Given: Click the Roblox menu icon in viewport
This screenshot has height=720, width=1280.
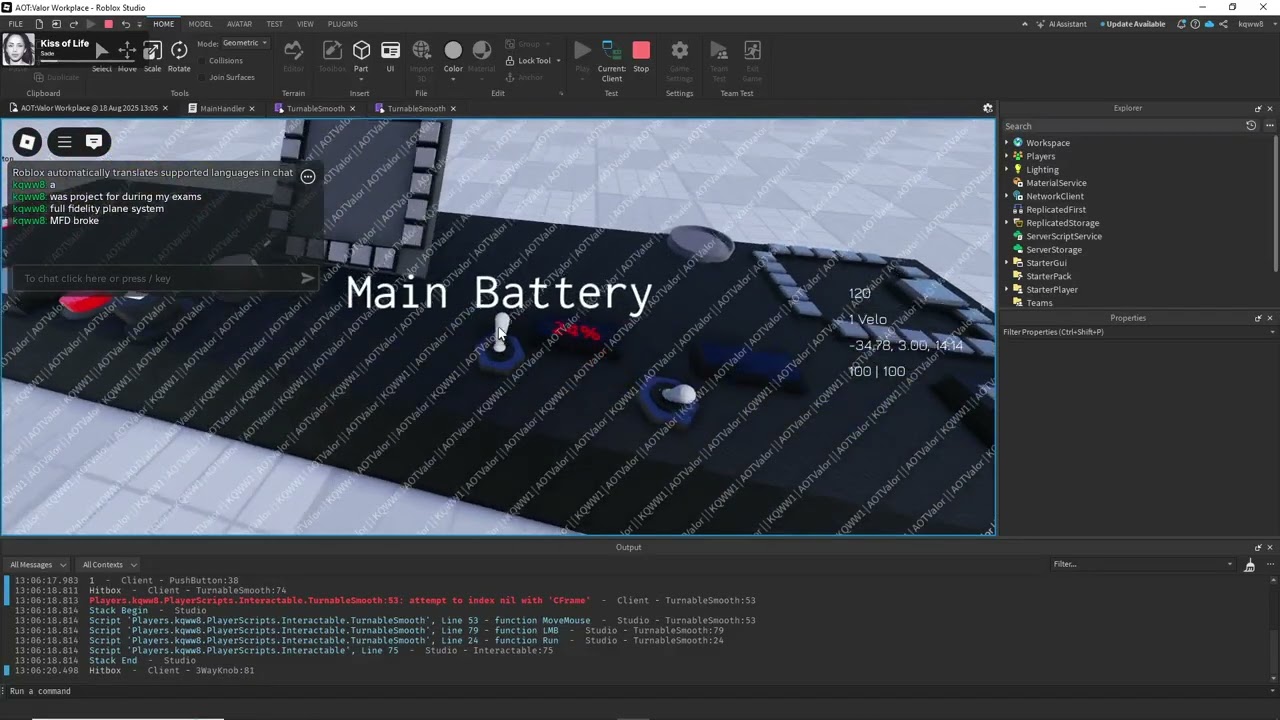Looking at the screenshot, I should (x=27, y=142).
